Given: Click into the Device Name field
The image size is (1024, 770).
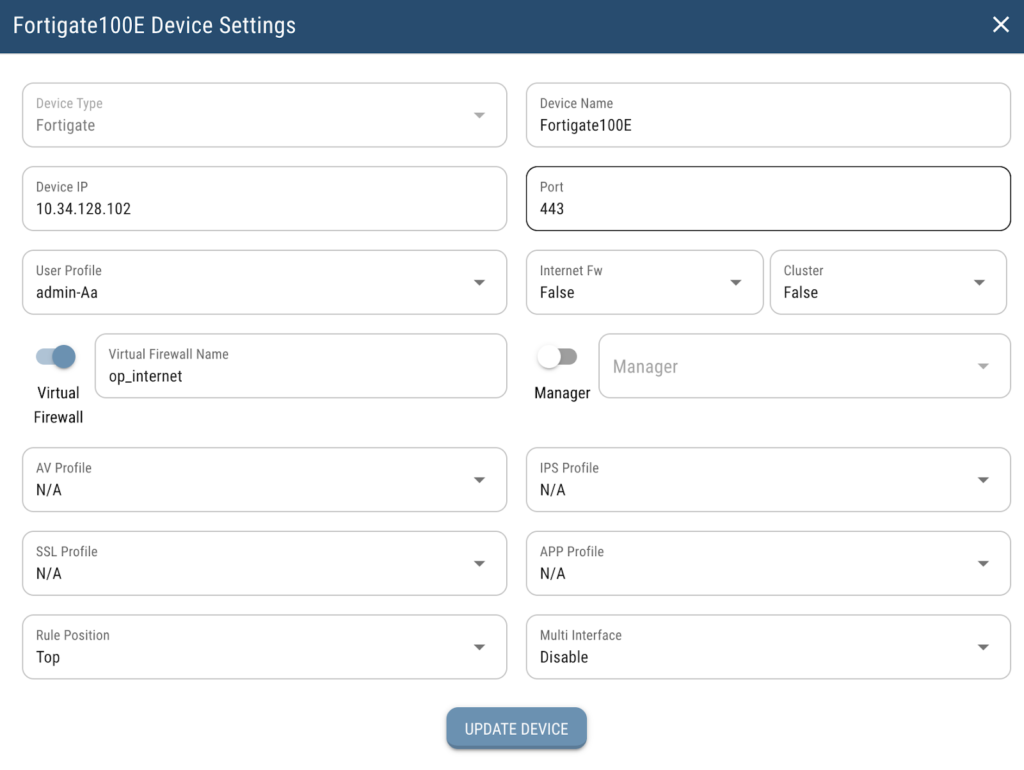Looking at the screenshot, I should [768, 125].
